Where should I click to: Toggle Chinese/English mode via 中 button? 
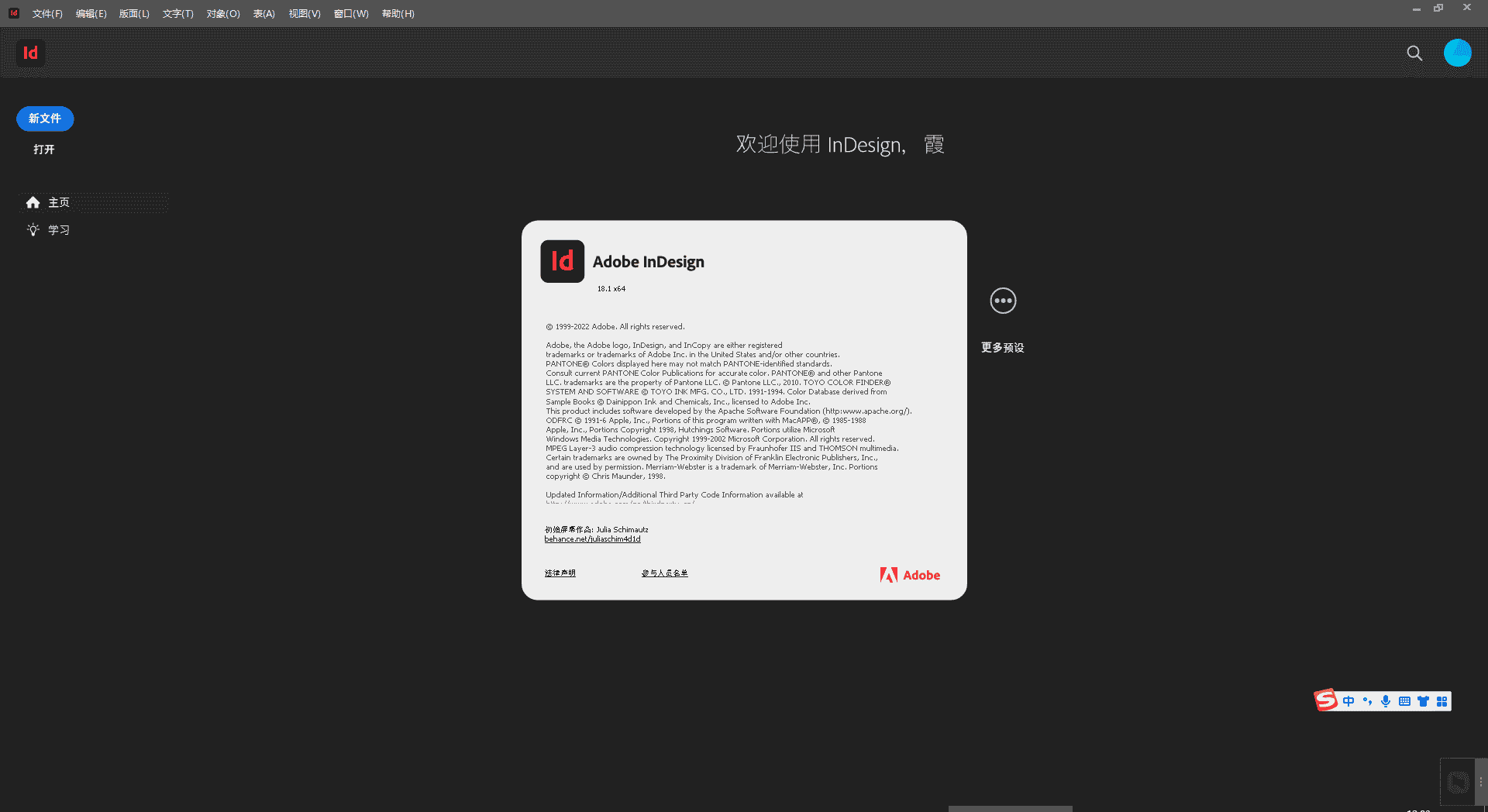click(1348, 701)
